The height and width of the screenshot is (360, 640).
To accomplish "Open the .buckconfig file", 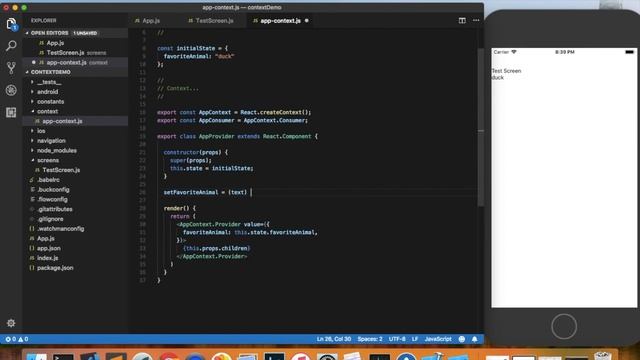I will 53,190.
